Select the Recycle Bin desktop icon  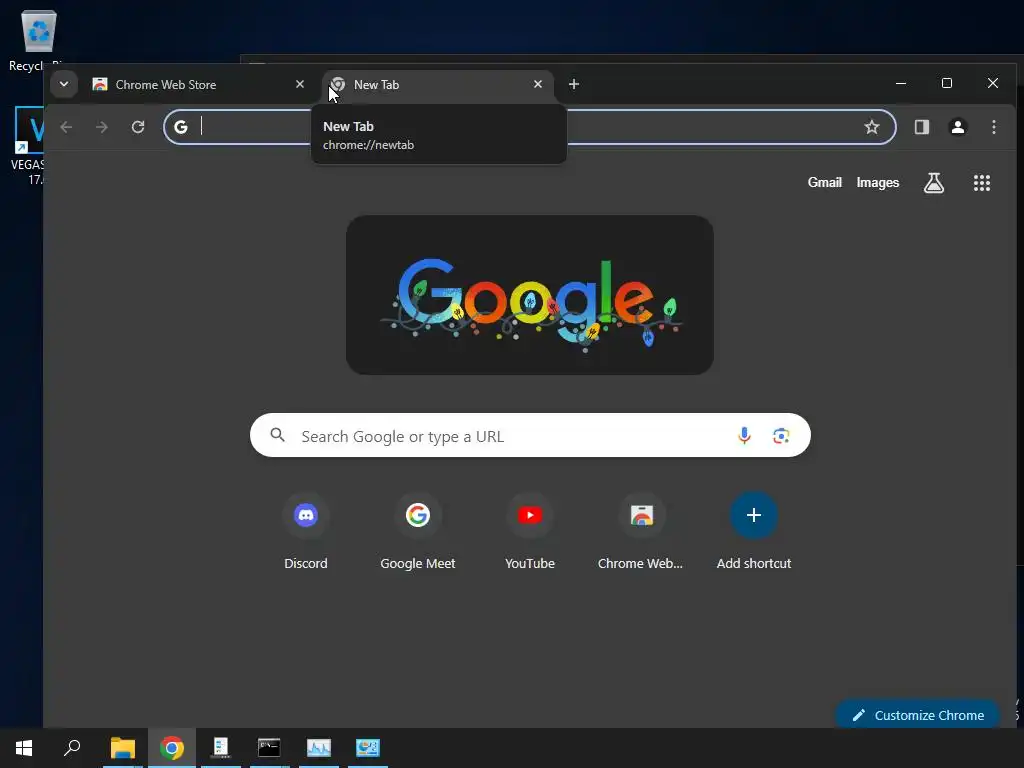coord(37,40)
